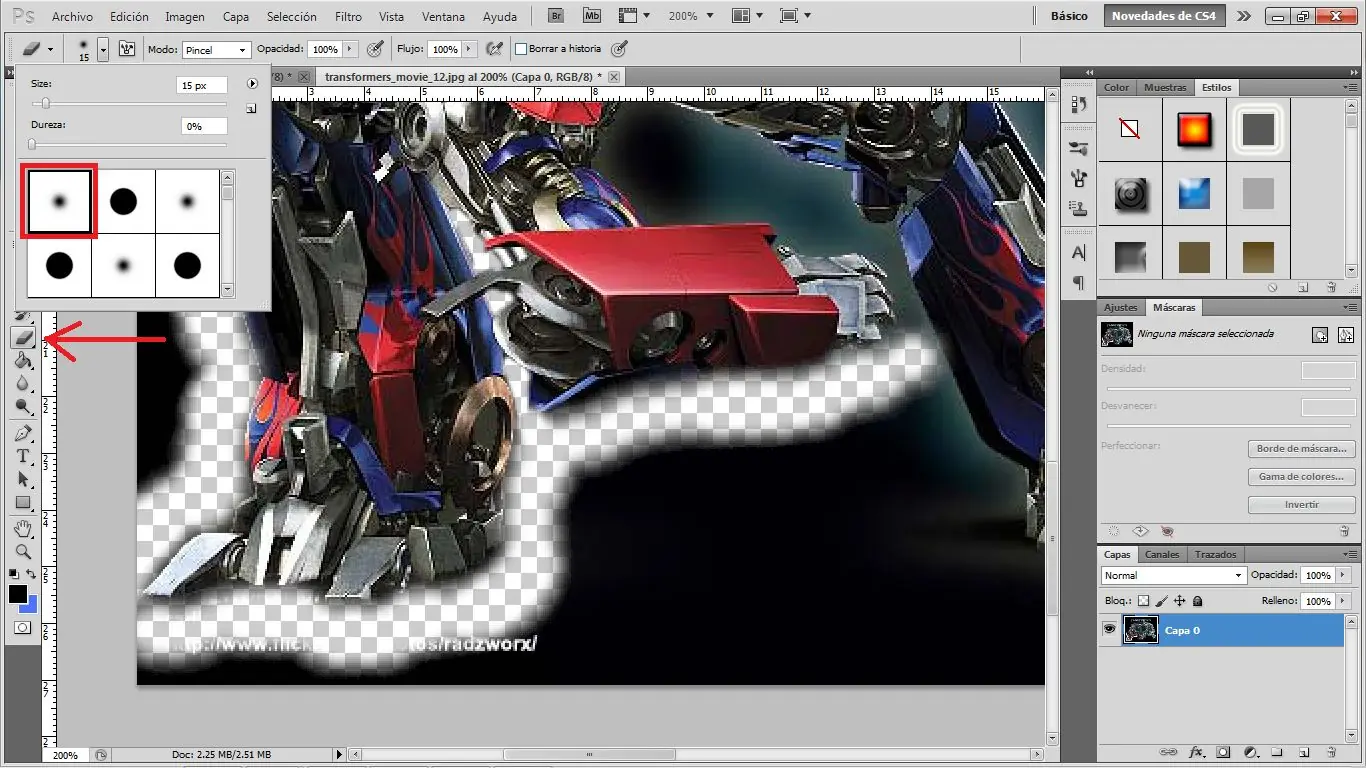Select the Rectangle shape tool
The image size is (1366, 768).
[x=23, y=502]
